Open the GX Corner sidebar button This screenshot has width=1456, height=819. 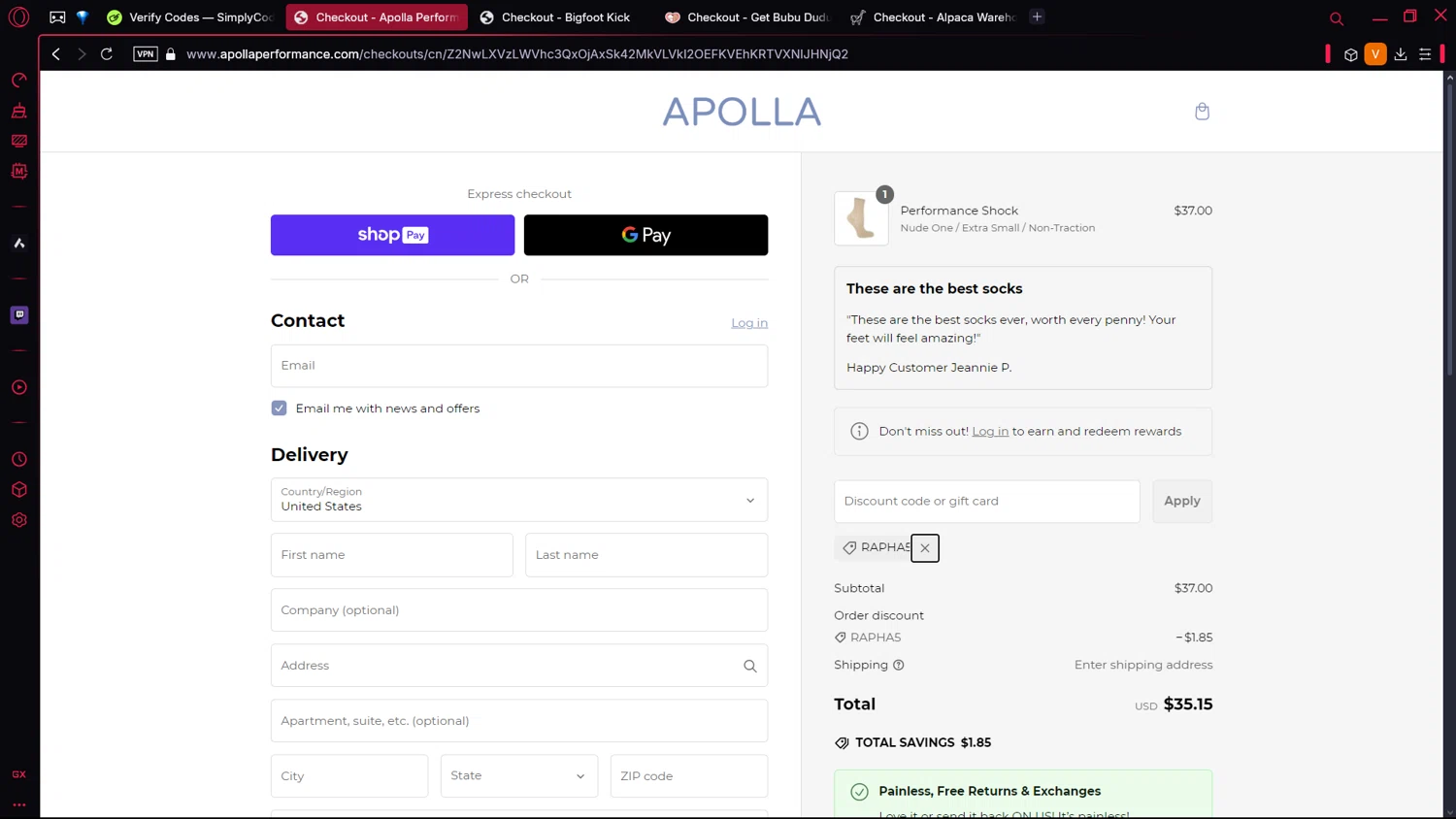point(19,774)
